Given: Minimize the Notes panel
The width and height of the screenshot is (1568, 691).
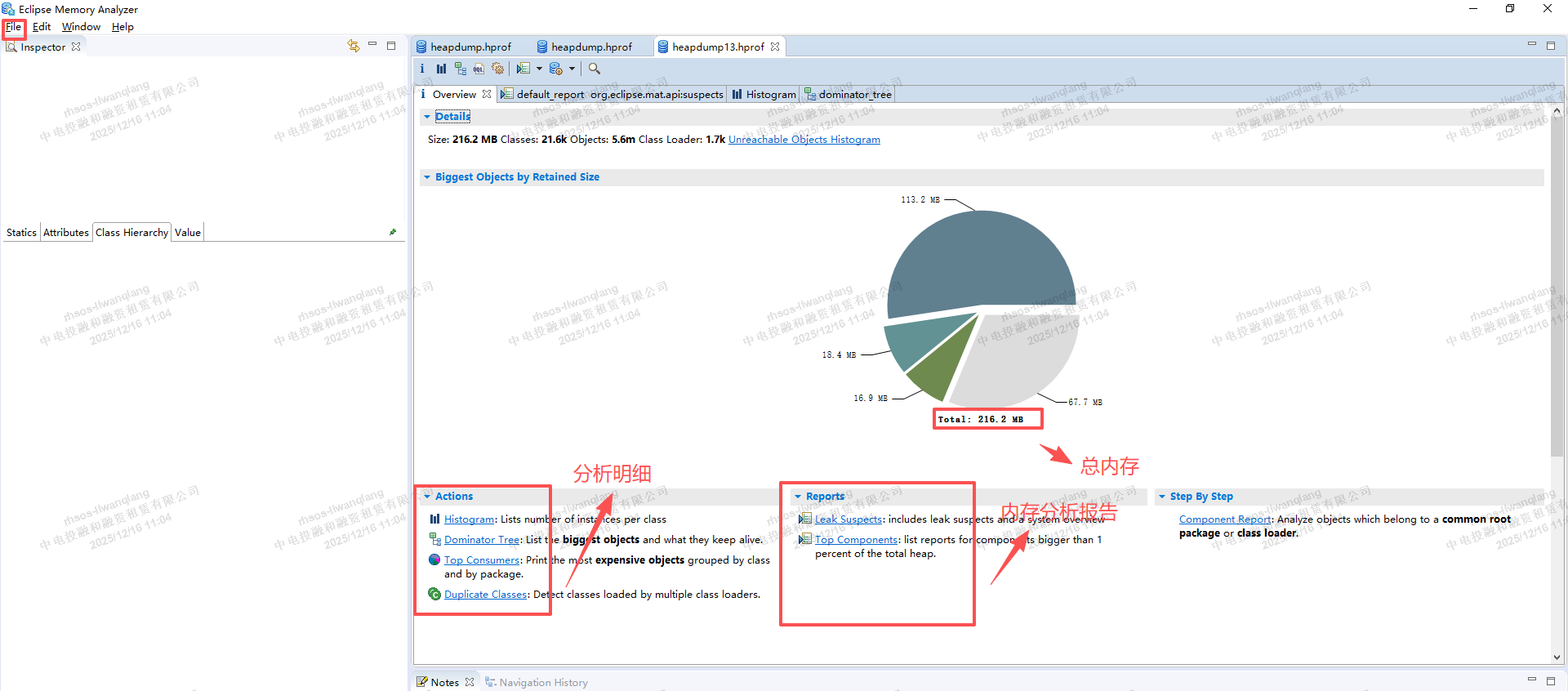Looking at the screenshot, I should coord(1532,680).
